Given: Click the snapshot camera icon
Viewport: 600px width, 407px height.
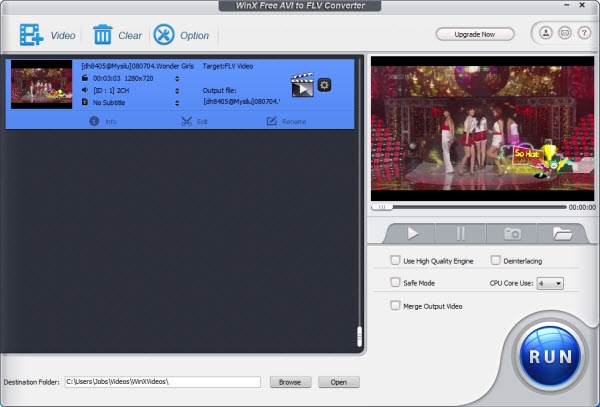Looking at the screenshot, I should click(512, 233).
